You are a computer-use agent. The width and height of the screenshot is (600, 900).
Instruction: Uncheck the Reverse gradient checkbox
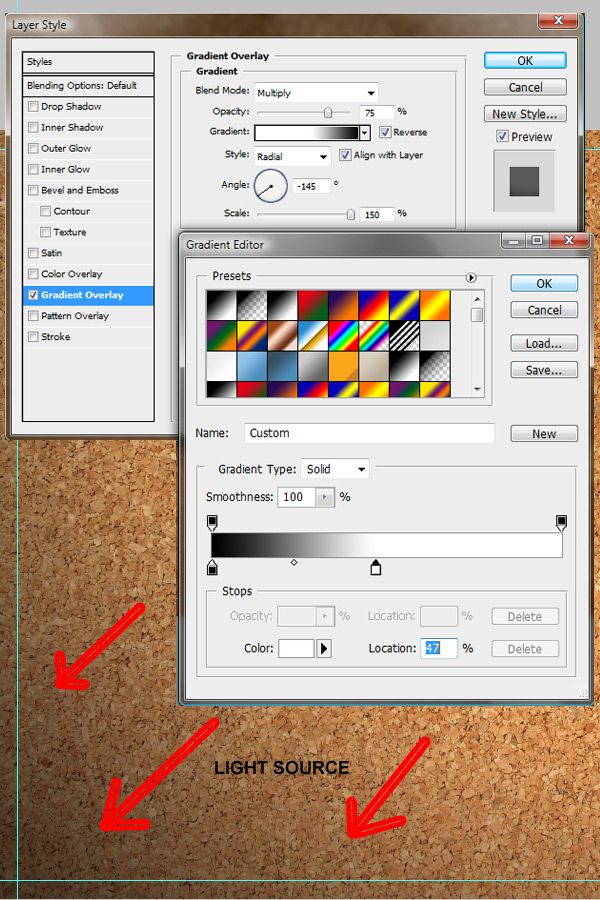(385, 132)
